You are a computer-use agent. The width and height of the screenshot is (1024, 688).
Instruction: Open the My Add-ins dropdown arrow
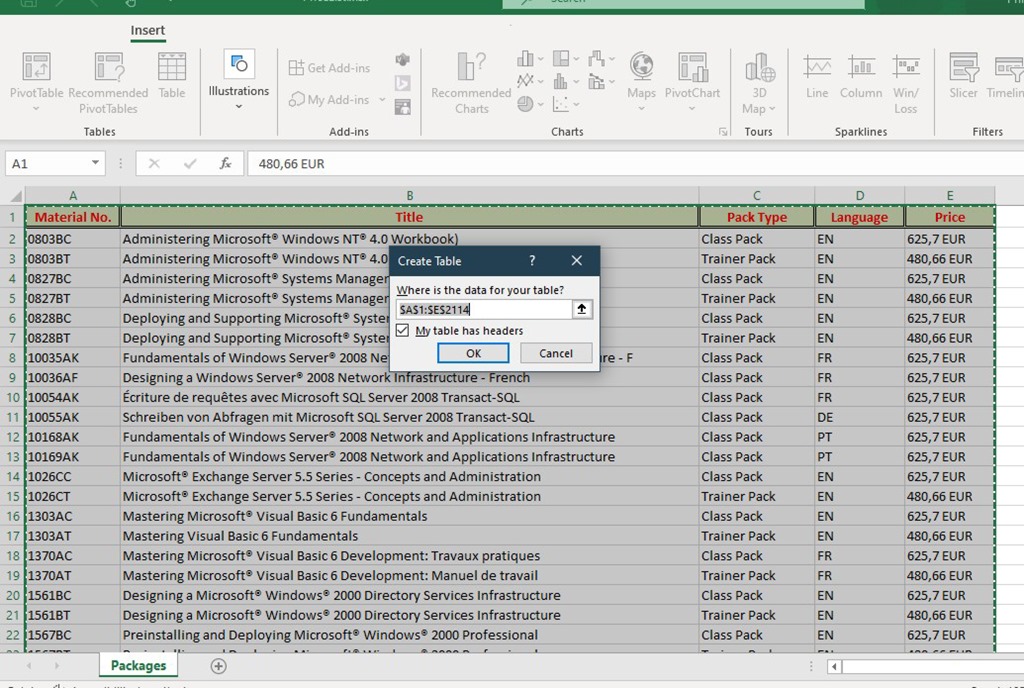[382, 100]
